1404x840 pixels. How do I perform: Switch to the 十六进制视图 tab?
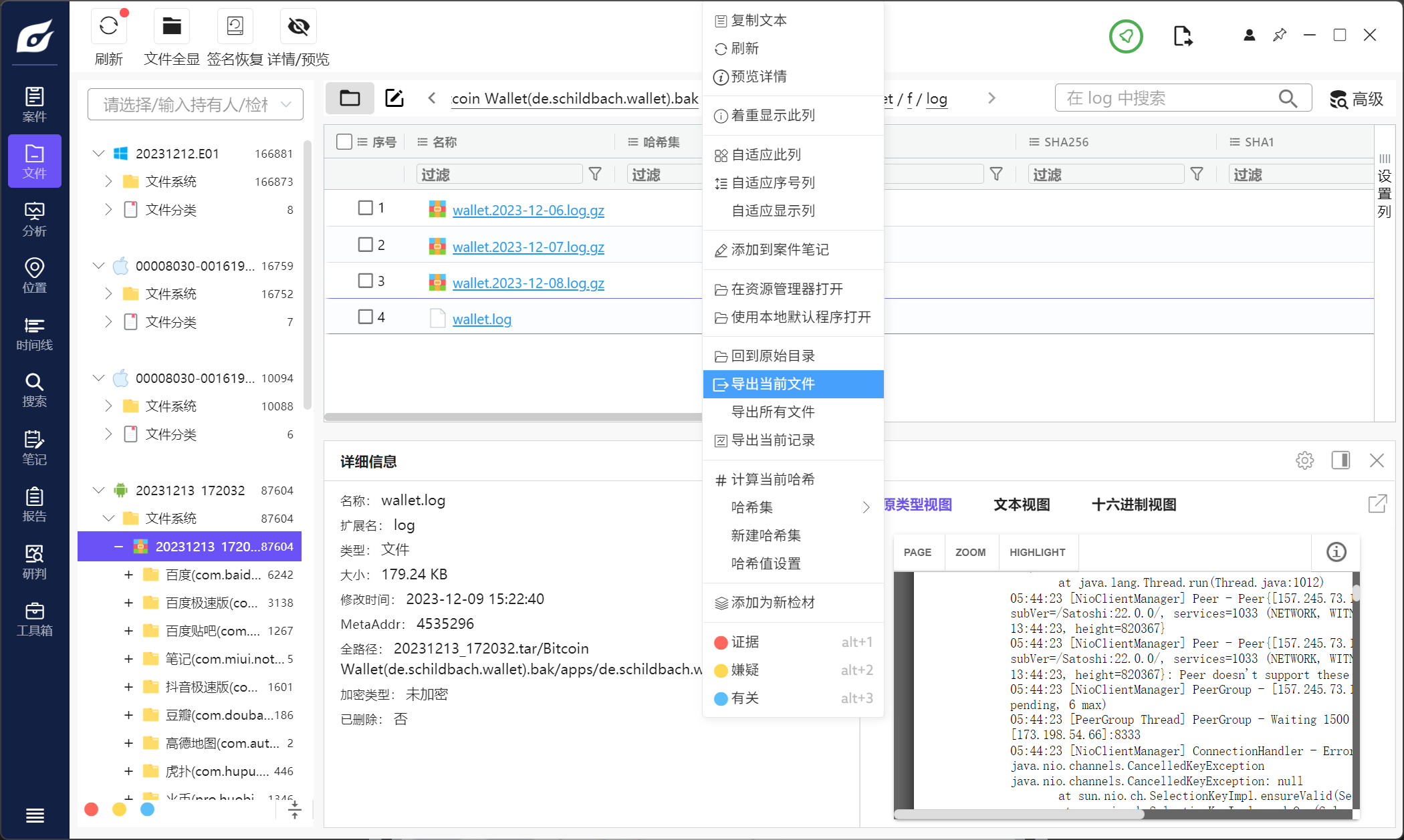point(1133,505)
